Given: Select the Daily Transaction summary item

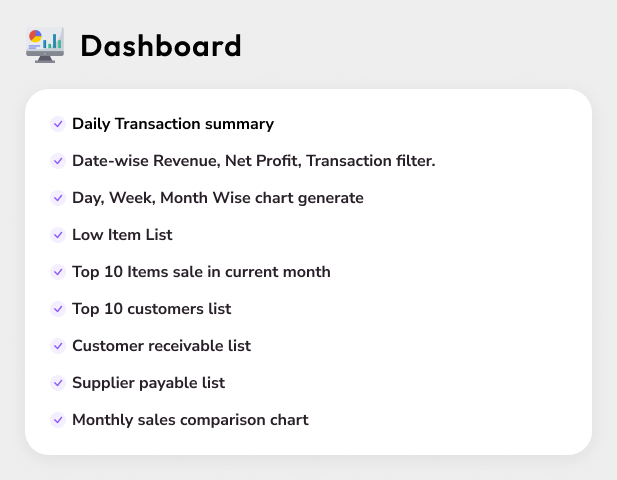Looking at the screenshot, I should [x=173, y=124].
